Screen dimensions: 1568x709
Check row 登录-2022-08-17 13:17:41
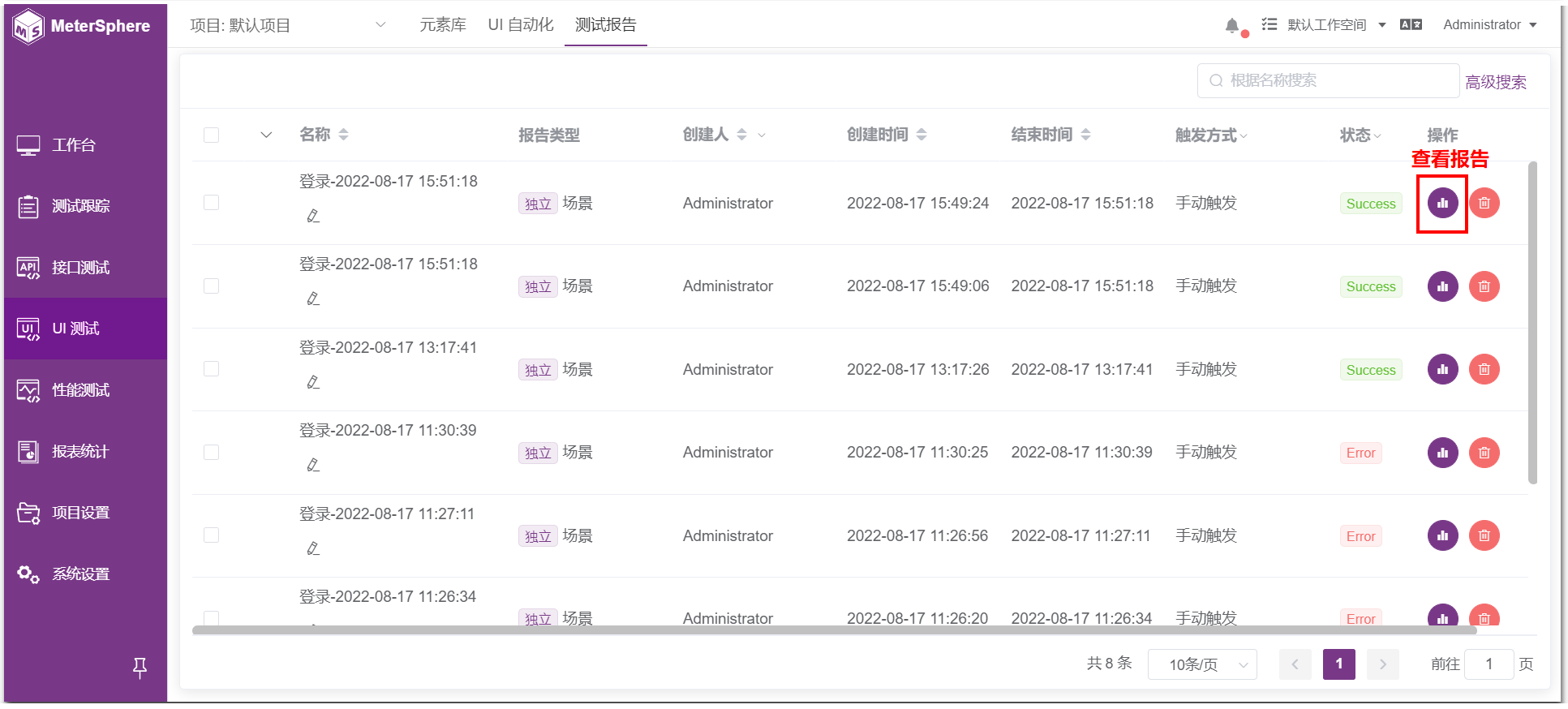[x=212, y=369]
